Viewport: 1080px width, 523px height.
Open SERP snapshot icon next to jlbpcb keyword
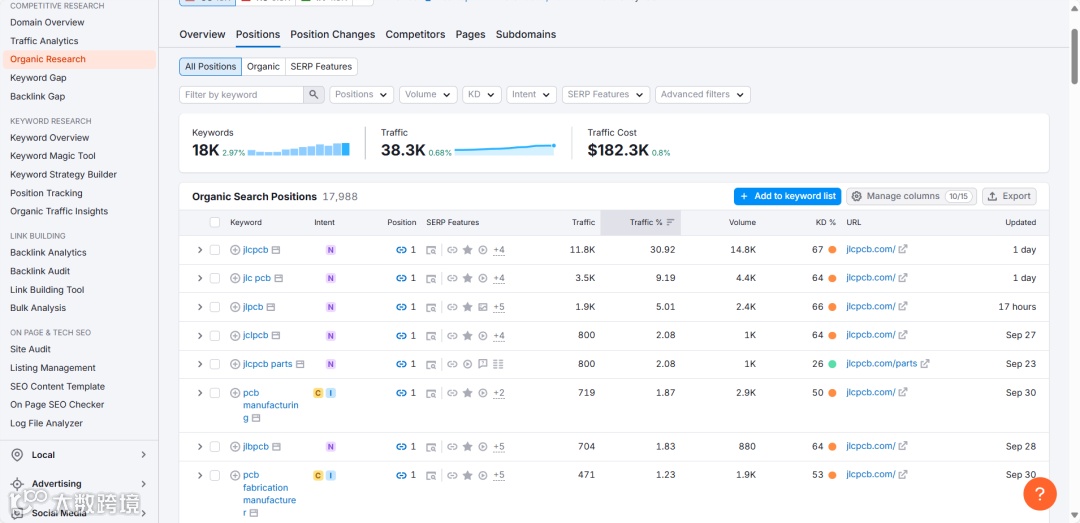pyautogui.click(x=276, y=447)
